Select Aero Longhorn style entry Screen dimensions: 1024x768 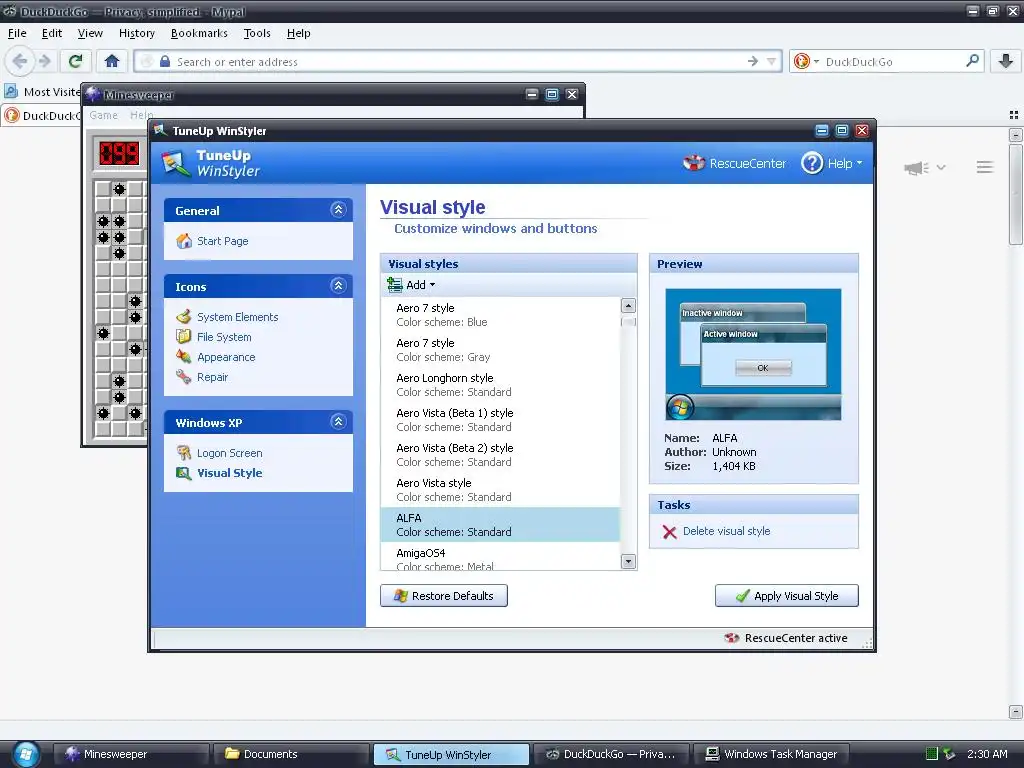500,385
